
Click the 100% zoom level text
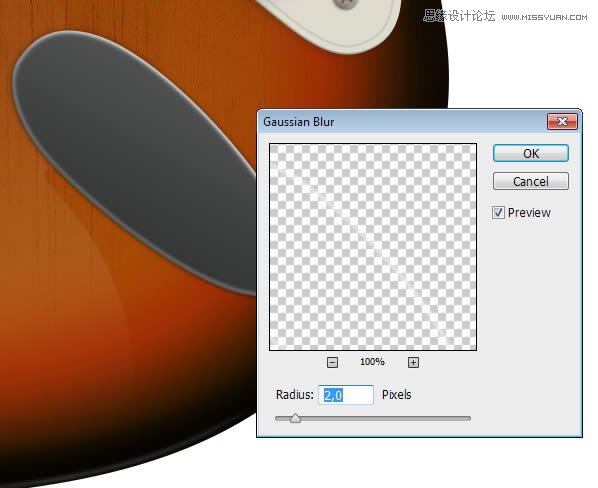tap(372, 361)
